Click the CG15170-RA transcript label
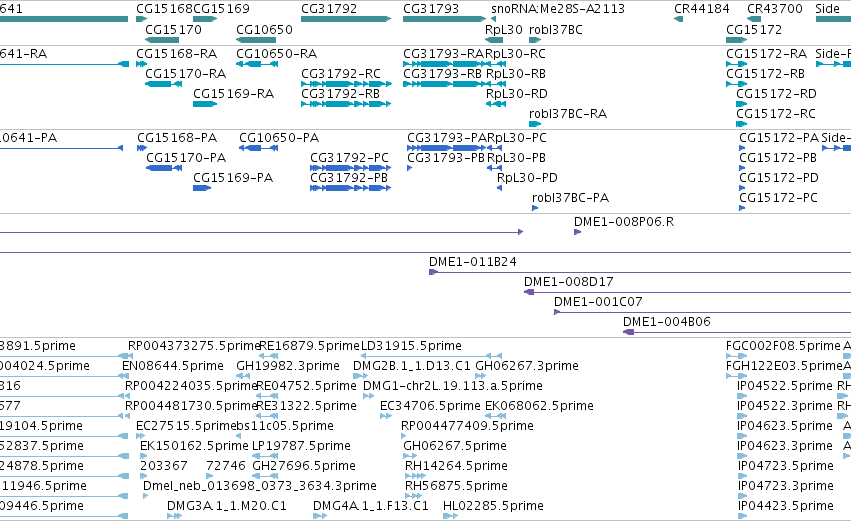This screenshot has width=851, height=521. pyautogui.click(x=186, y=73)
